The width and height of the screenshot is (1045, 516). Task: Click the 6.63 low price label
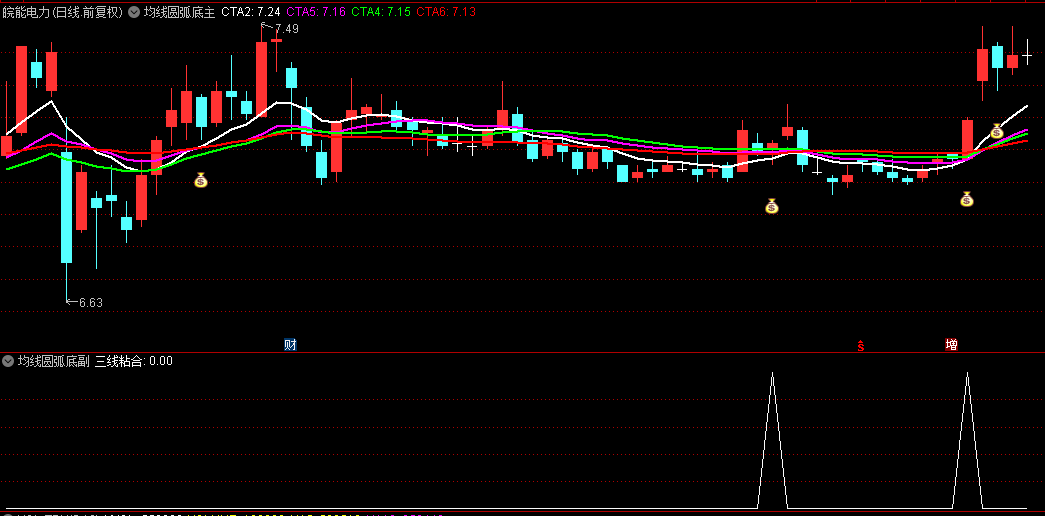point(91,303)
